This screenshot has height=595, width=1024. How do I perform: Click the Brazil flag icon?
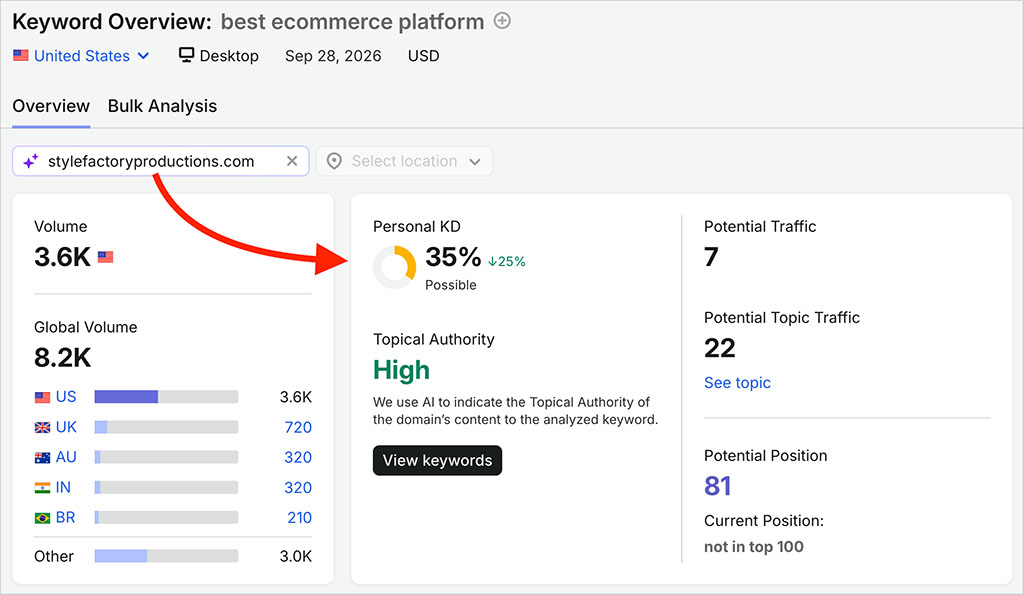click(x=42, y=517)
